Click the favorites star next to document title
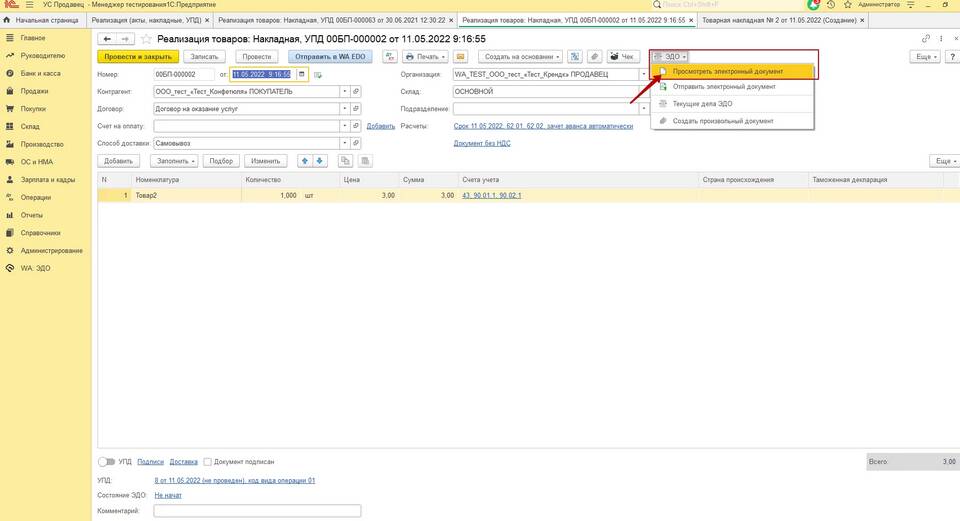This screenshot has height=521, width=960. (146, 39)
